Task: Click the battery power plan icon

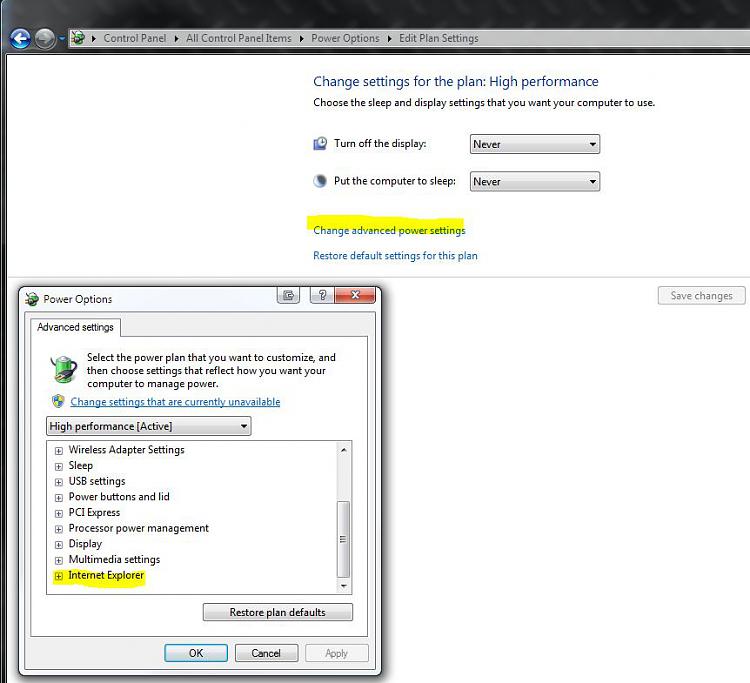Action: point(64,369)
